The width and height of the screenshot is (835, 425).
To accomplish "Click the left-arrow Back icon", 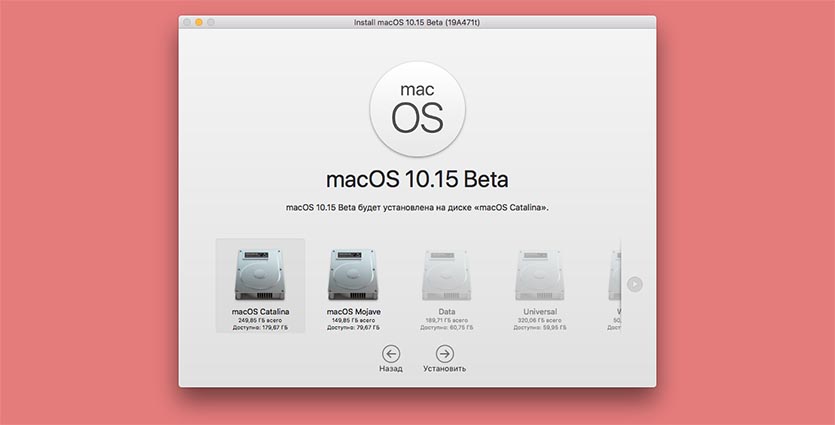I will (x=391, y=353).
